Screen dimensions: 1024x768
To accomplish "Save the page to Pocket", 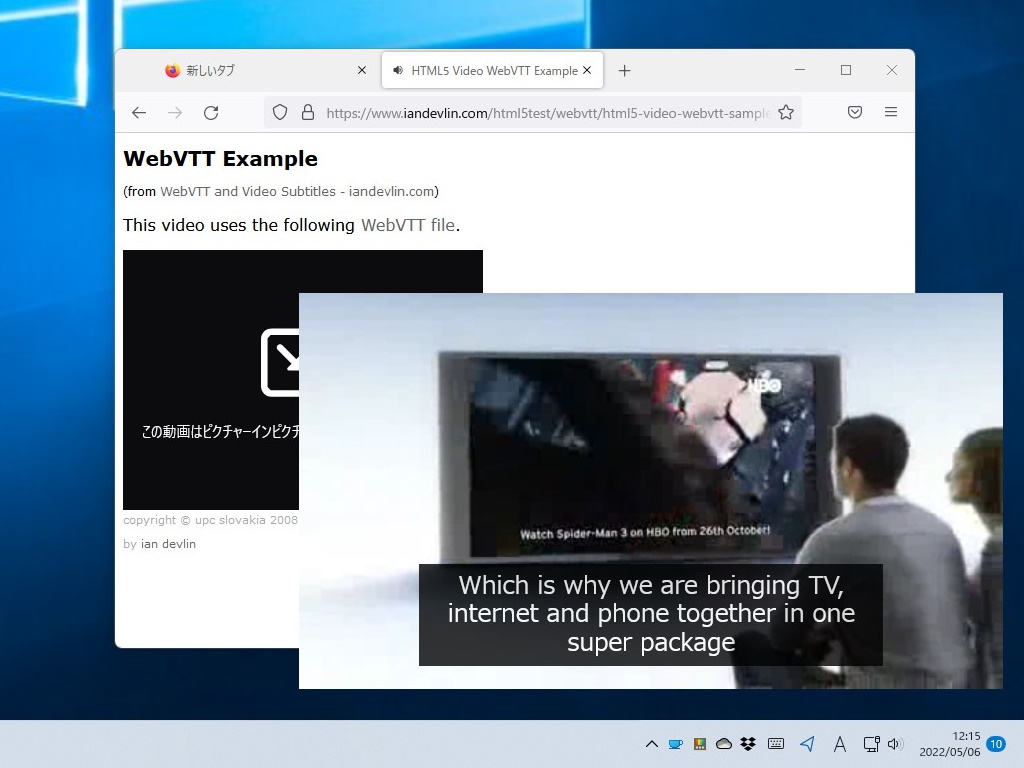I will 855,112.
